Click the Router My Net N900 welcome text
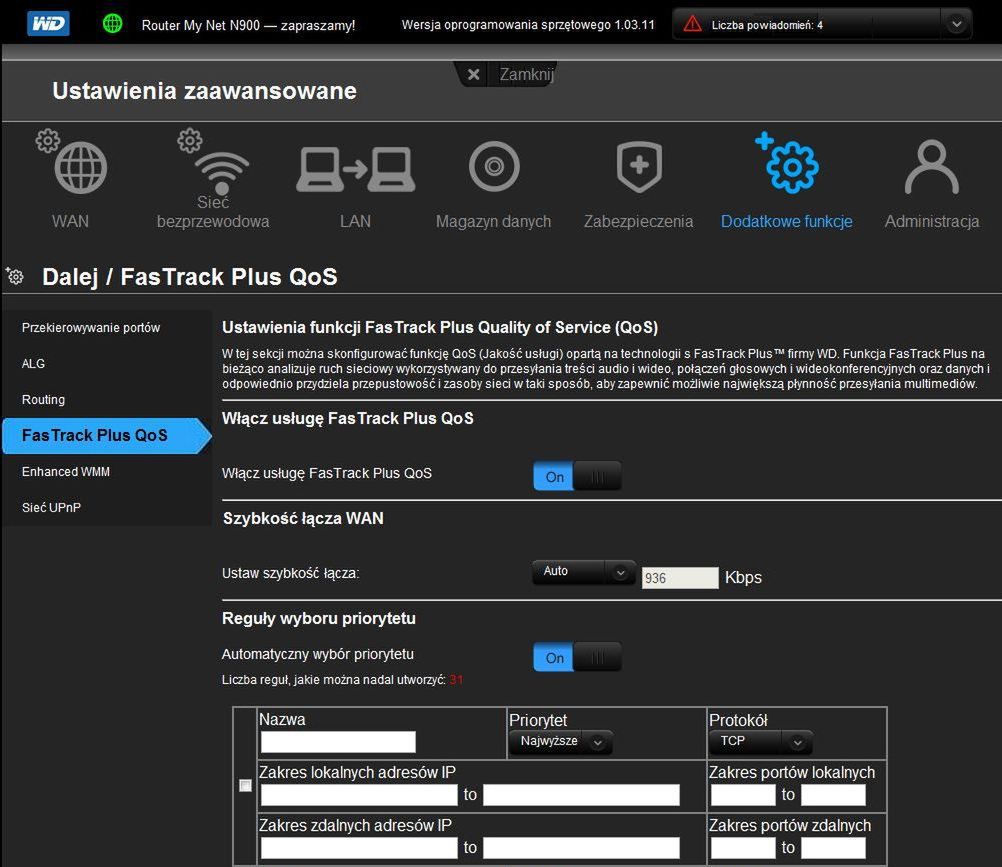The image size is (1002, 867). click(248, 26)
